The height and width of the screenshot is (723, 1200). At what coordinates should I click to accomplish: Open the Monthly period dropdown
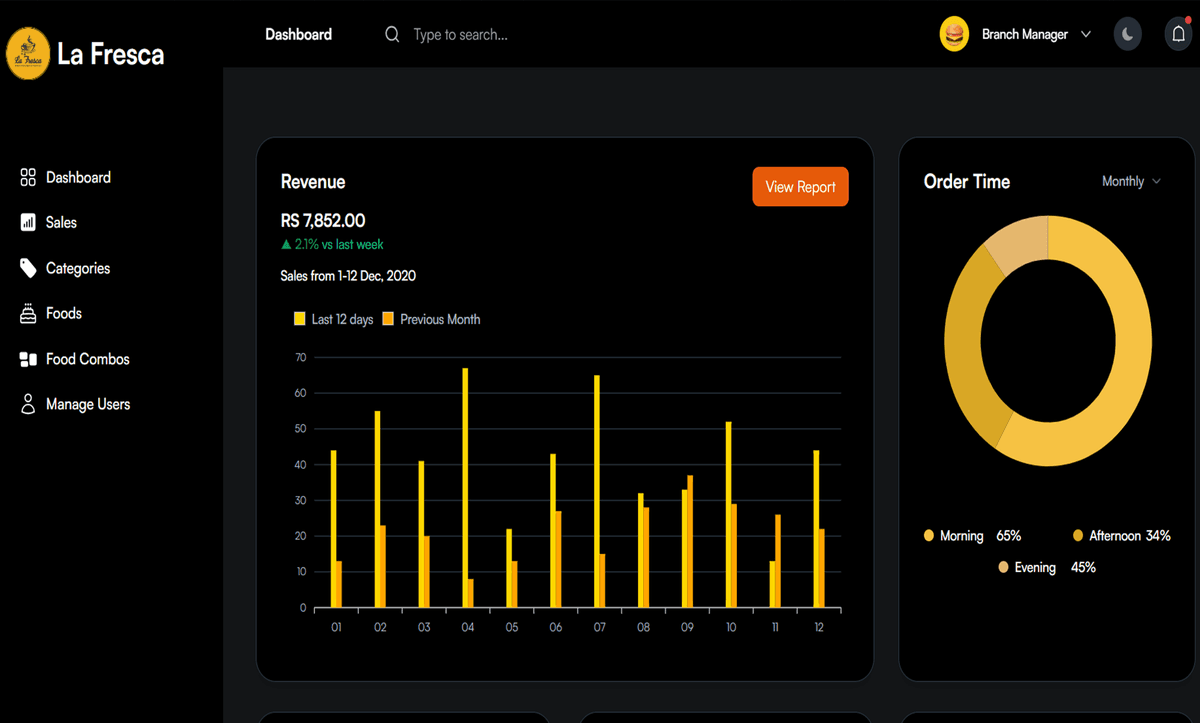click(x=1131, y=181)
